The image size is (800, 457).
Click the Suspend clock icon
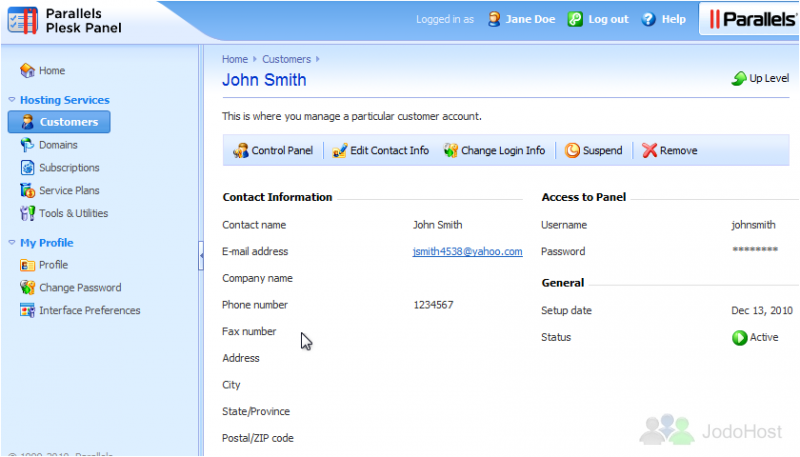[x=572, y=150]
